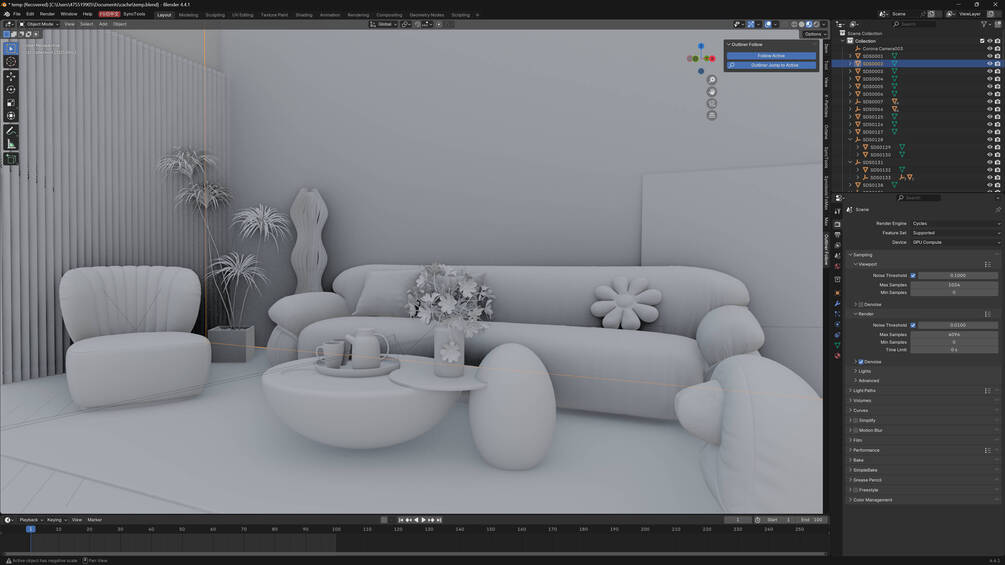Select the Measure tool

[11, 144]
